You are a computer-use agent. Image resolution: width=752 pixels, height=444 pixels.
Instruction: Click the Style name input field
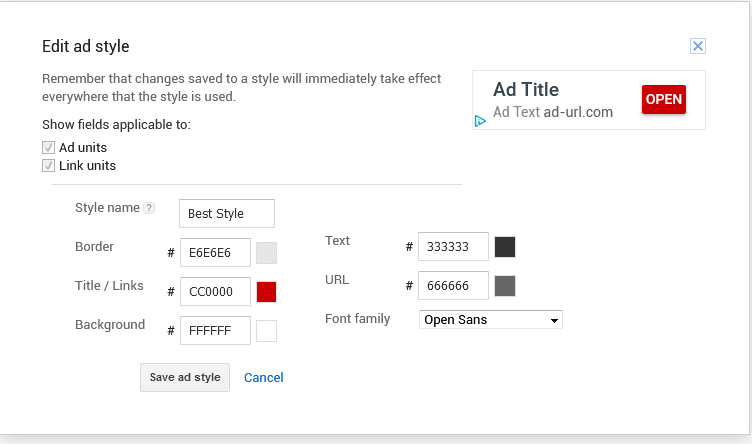click(x=227, y=214)
